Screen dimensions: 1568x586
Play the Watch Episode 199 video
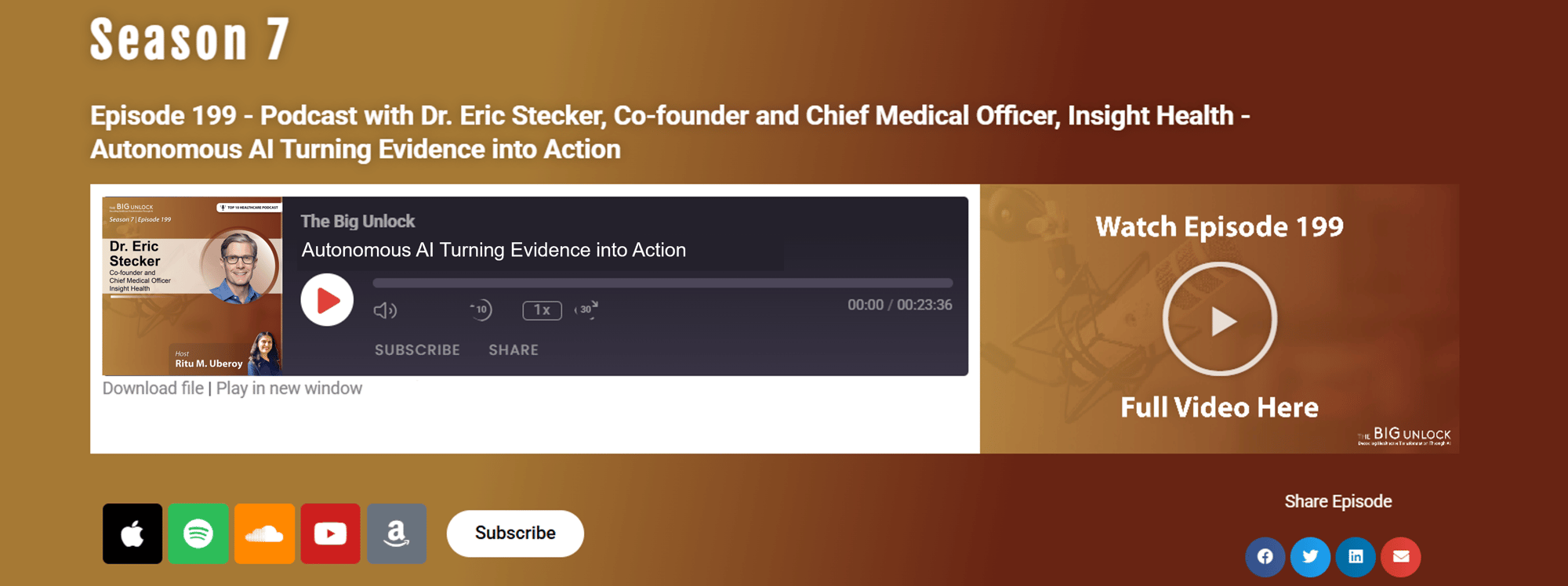pyautogui.click(x=1219, y=320)
